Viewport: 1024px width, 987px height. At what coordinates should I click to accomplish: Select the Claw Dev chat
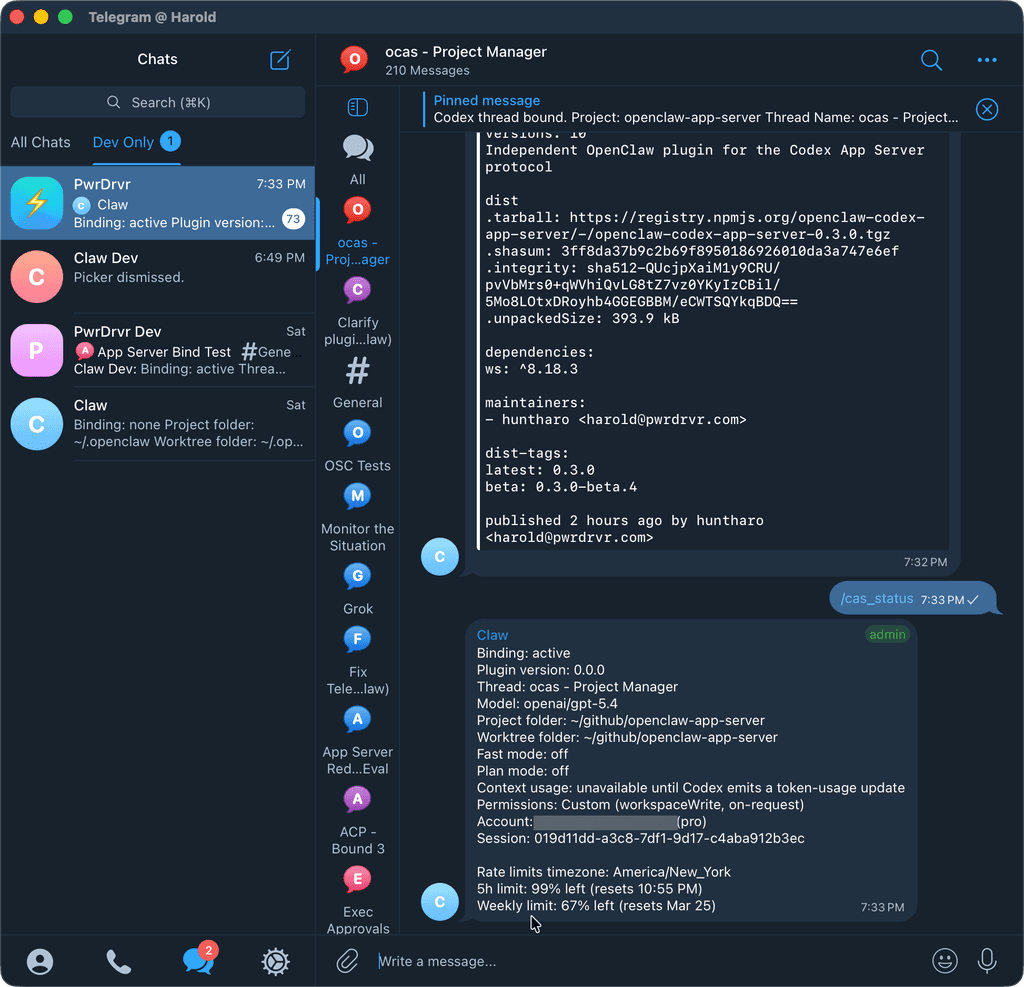[x=157, y=276]
